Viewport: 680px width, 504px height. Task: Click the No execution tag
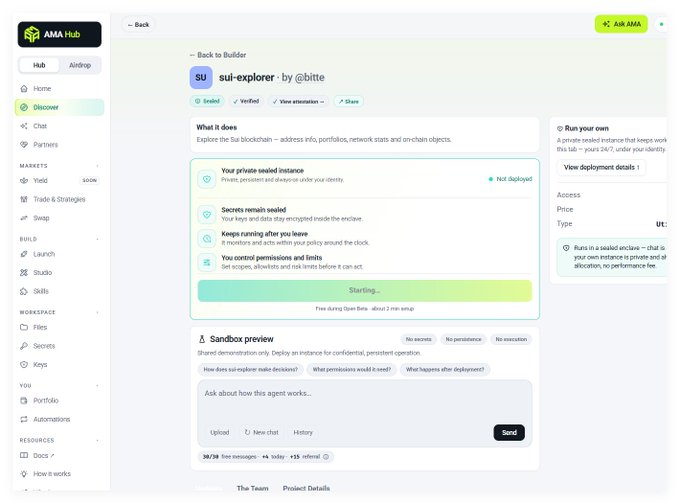pos(511,339)
